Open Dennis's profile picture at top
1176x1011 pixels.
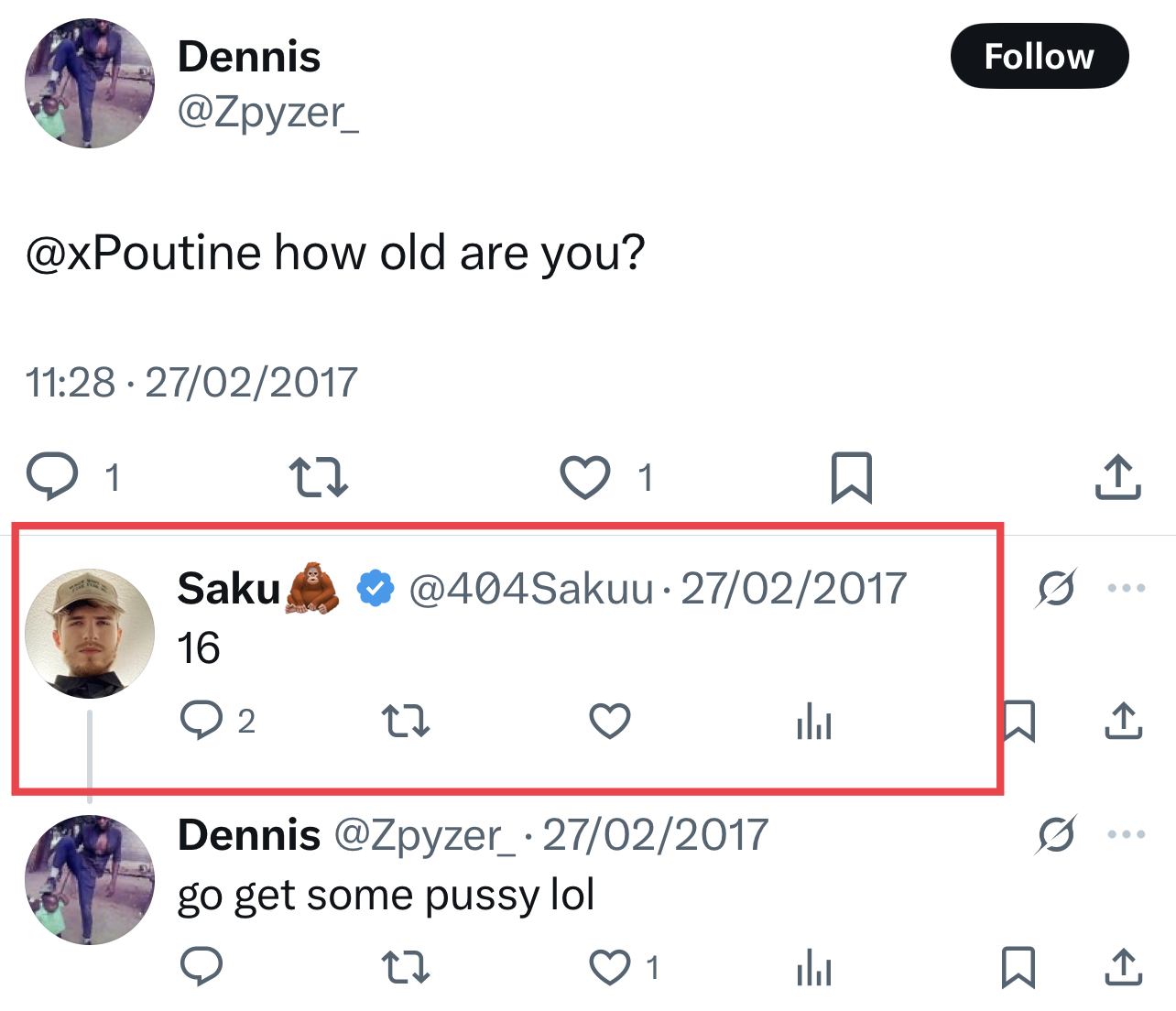point(90,83)
